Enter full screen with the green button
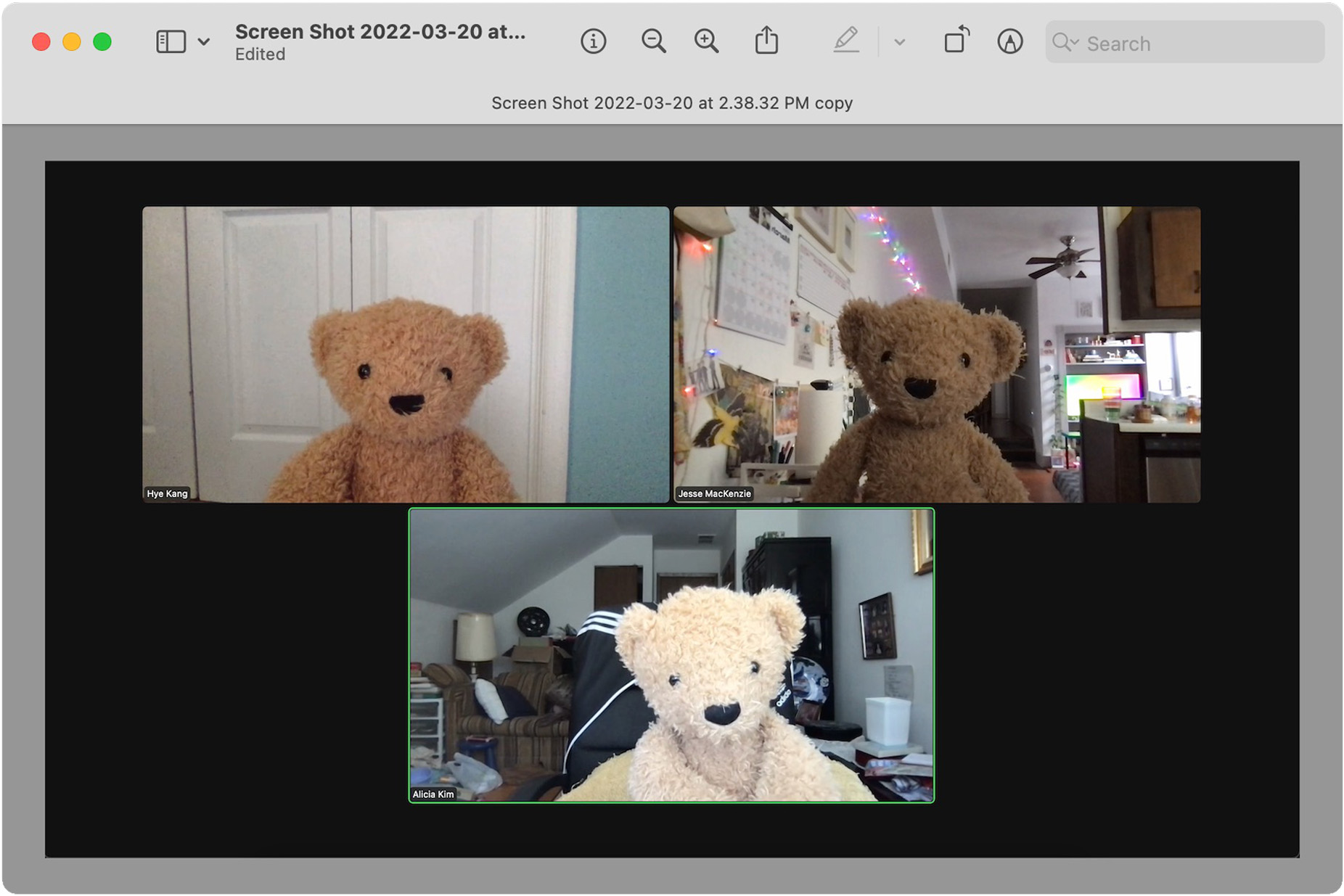 pos(102,42)
